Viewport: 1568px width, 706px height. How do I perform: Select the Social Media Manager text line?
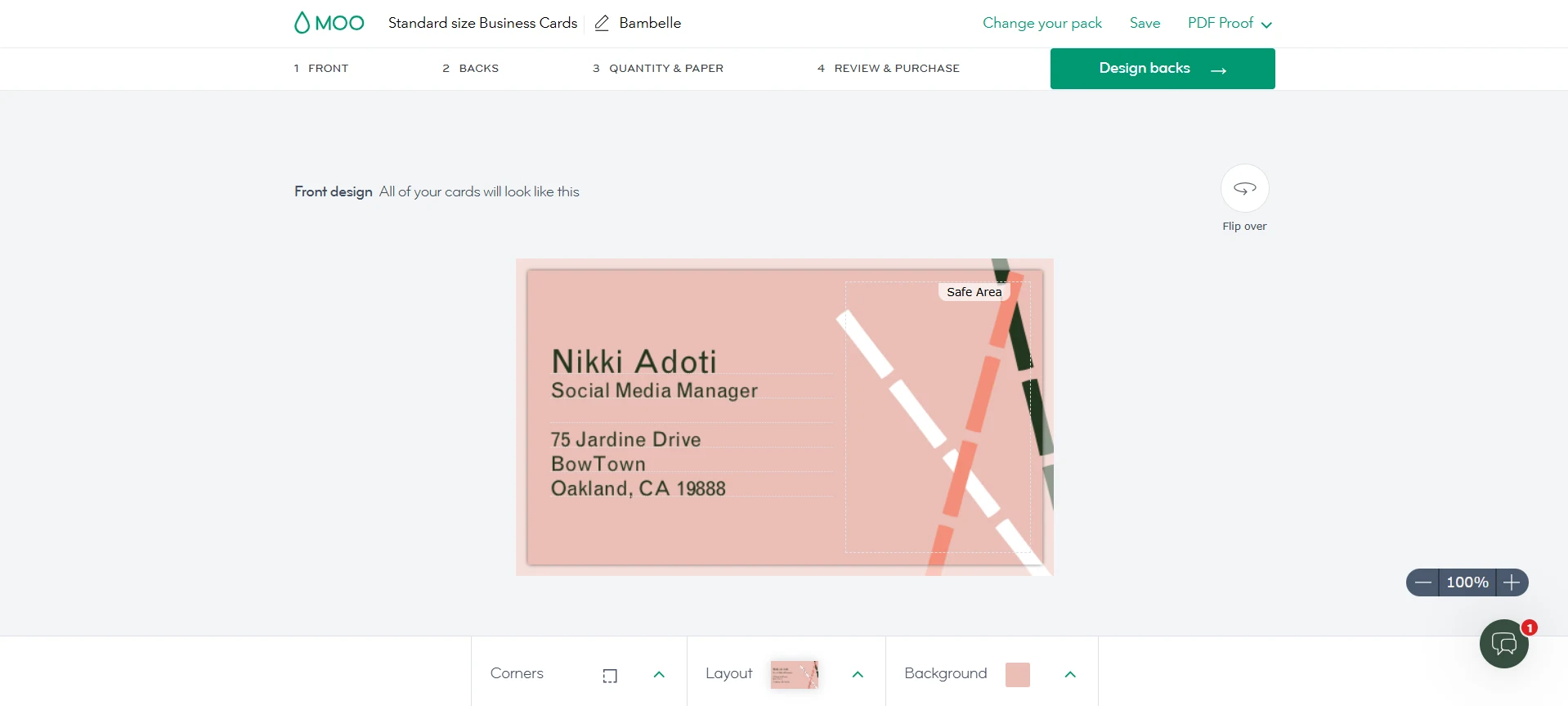655,390
